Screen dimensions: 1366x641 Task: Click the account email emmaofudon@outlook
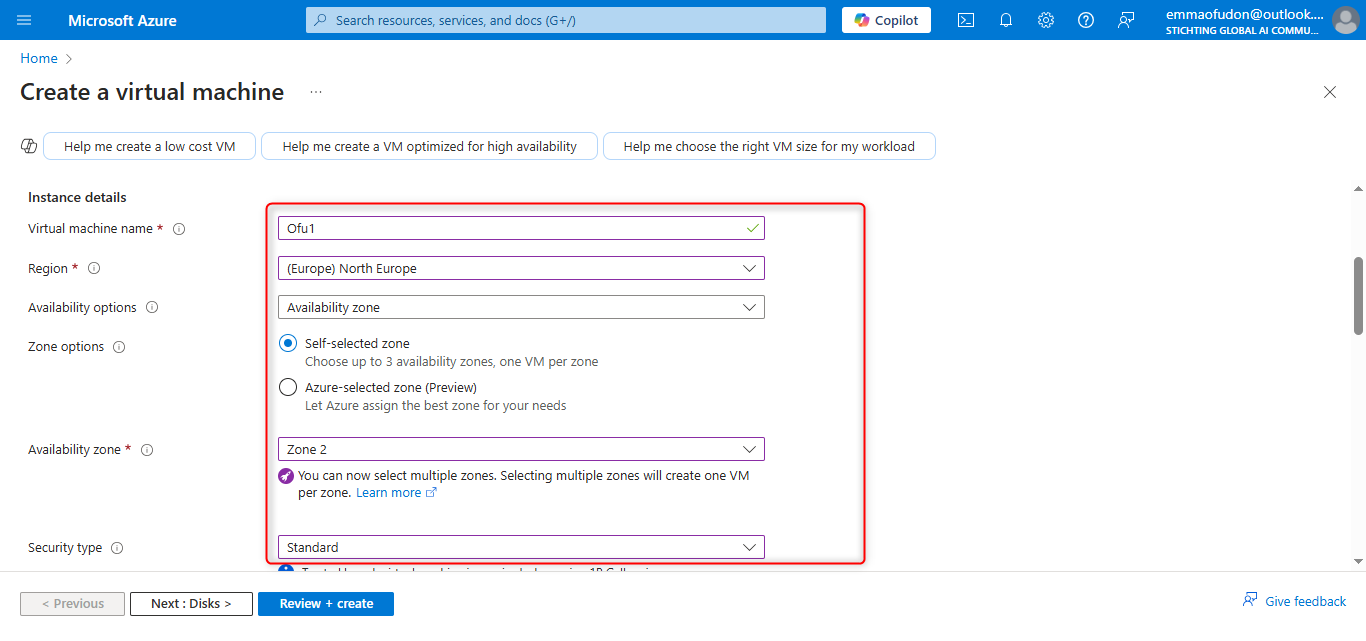1244,14
